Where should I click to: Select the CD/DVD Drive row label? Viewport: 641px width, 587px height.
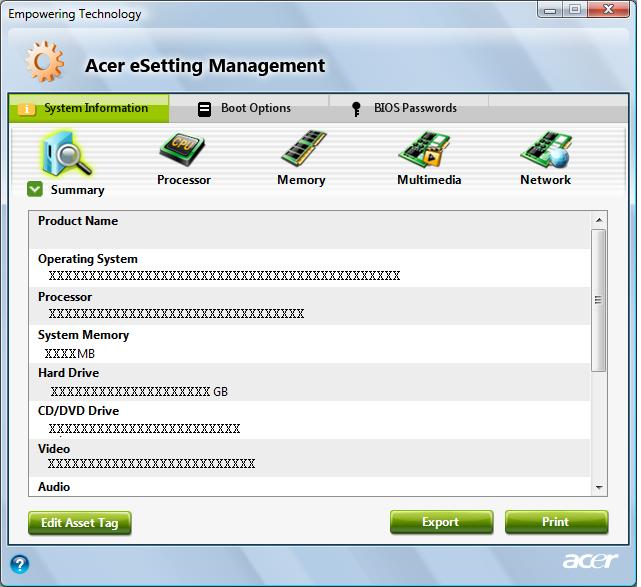point(78,411)
